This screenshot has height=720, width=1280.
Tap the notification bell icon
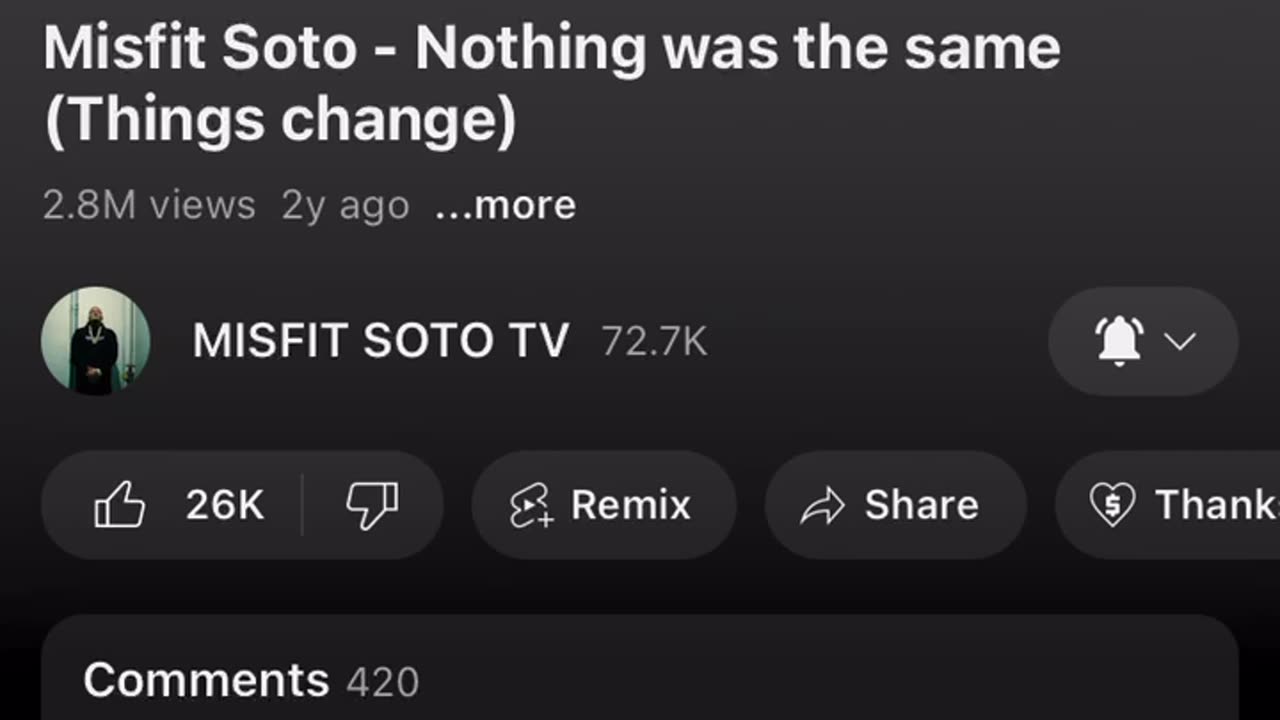[x=1119, y=341]
